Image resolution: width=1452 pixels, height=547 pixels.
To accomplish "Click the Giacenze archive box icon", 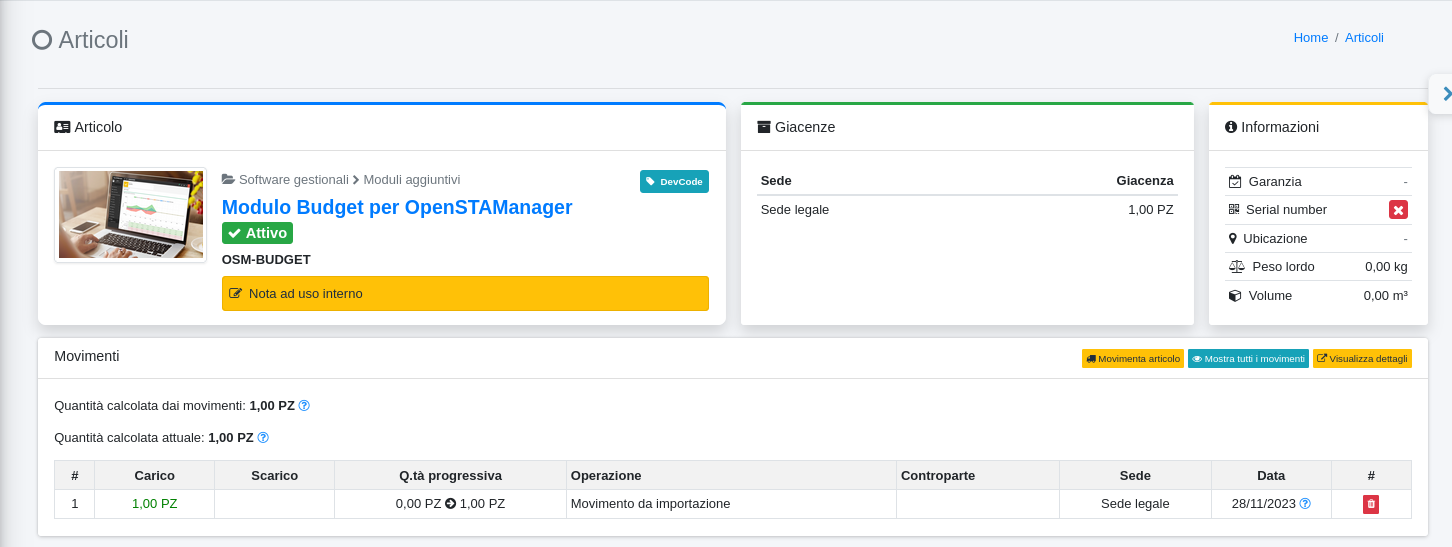I will pos(764,127).
